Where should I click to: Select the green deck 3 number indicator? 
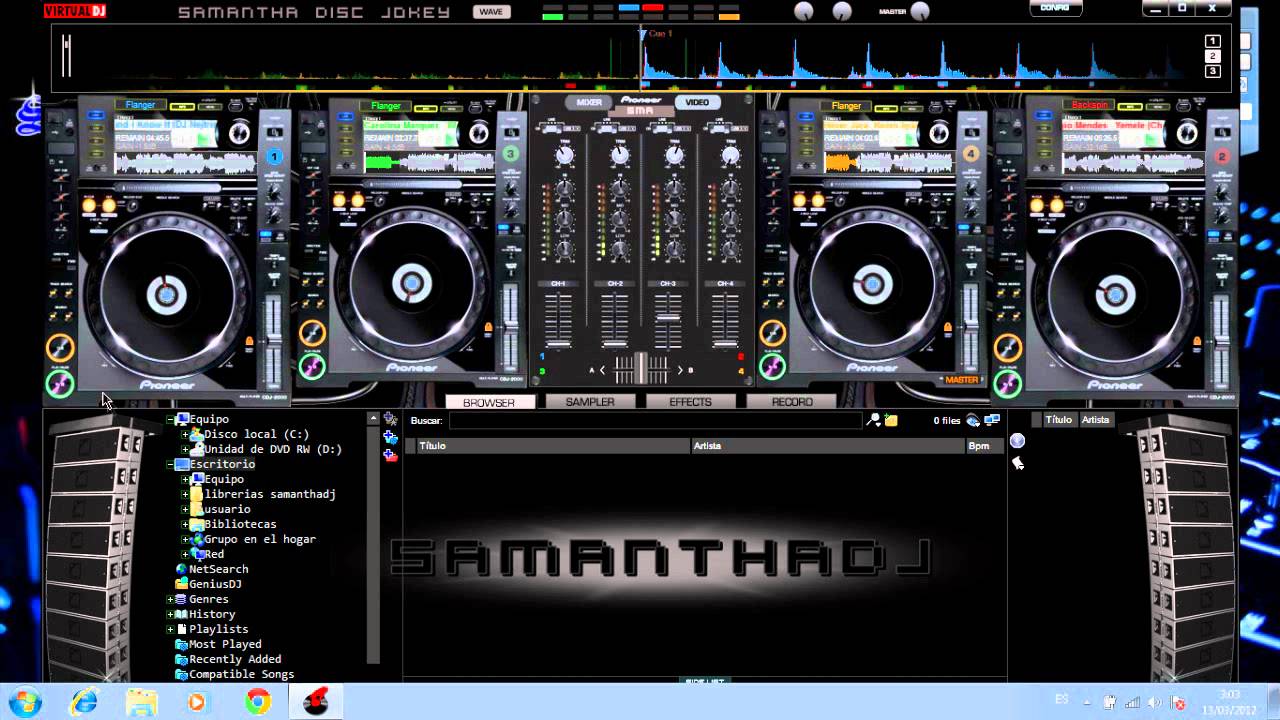pyautogui.click(x=511, y=154)
